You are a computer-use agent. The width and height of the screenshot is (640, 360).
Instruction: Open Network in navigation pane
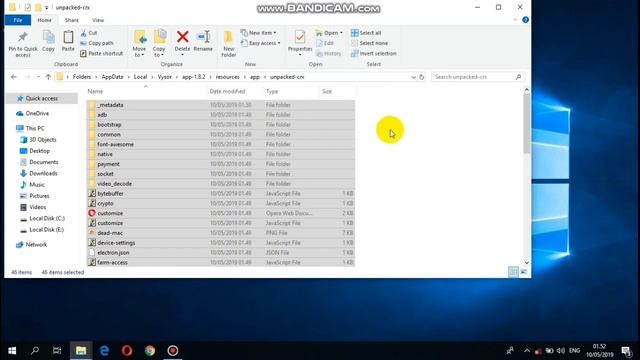[x=36, y=244]
